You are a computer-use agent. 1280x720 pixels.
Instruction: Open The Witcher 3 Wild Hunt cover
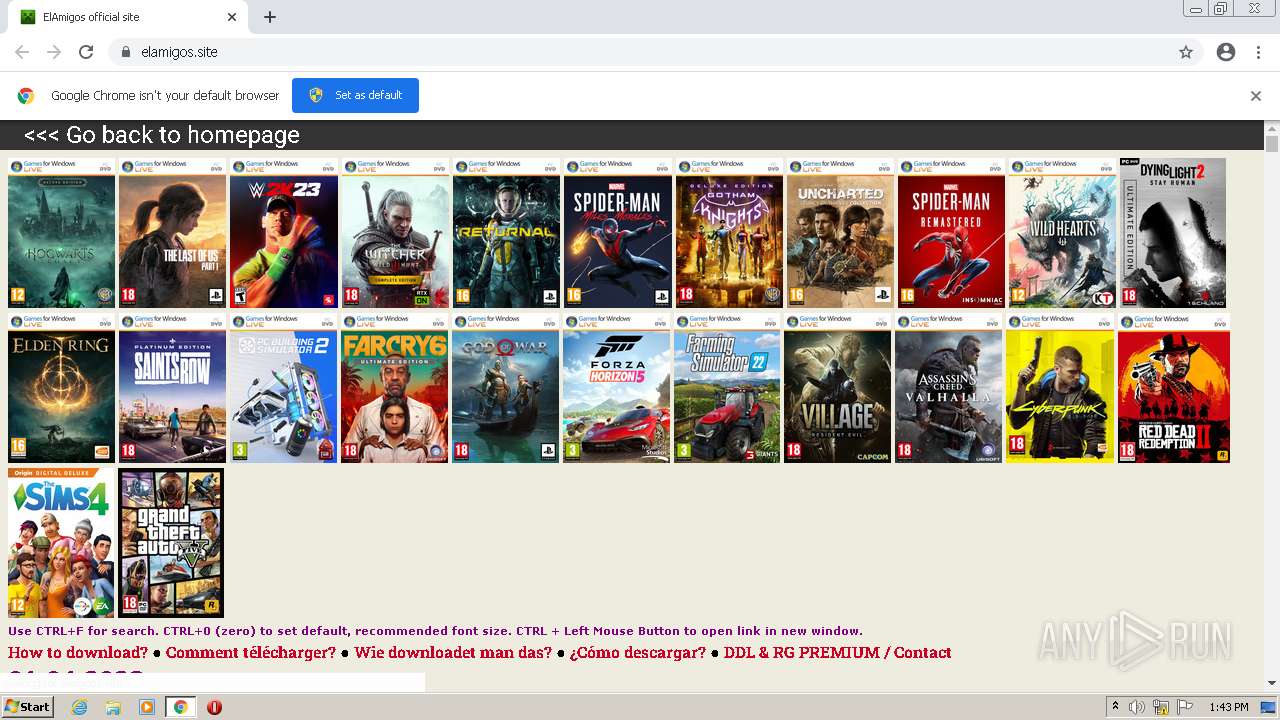[x=395, y=233]
